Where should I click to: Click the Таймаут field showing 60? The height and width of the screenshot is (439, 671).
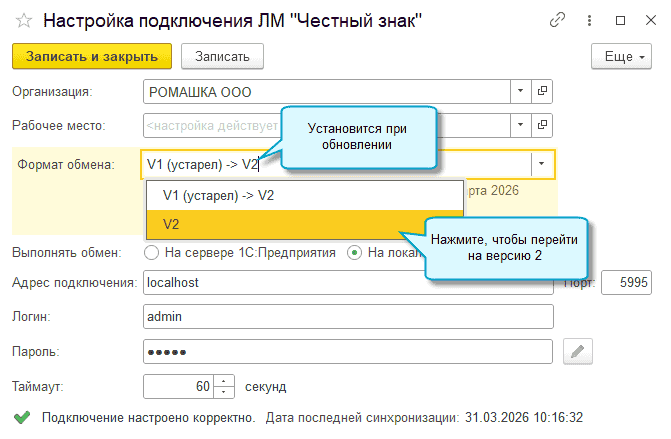pos(178,386)
